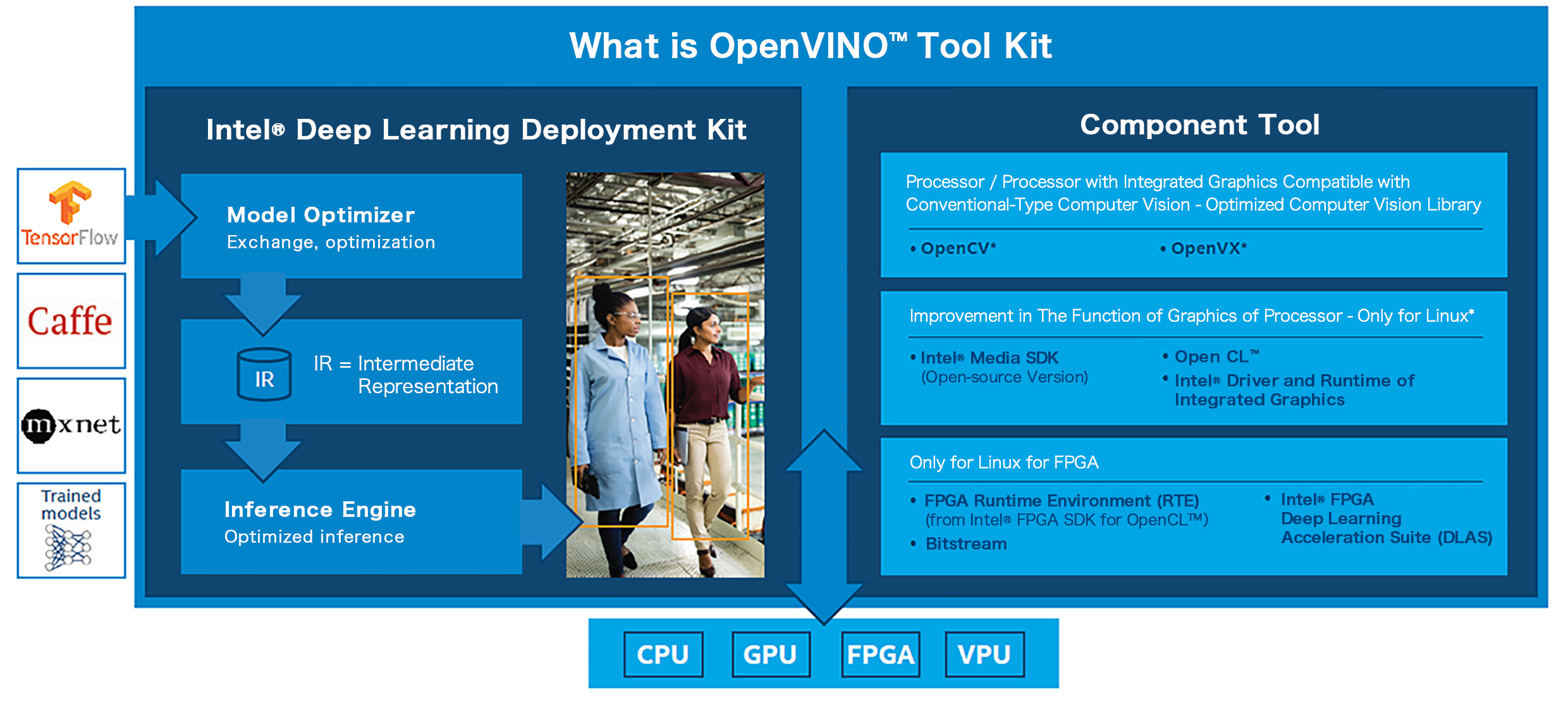Select the GPU hardware box

coord(771,654)
